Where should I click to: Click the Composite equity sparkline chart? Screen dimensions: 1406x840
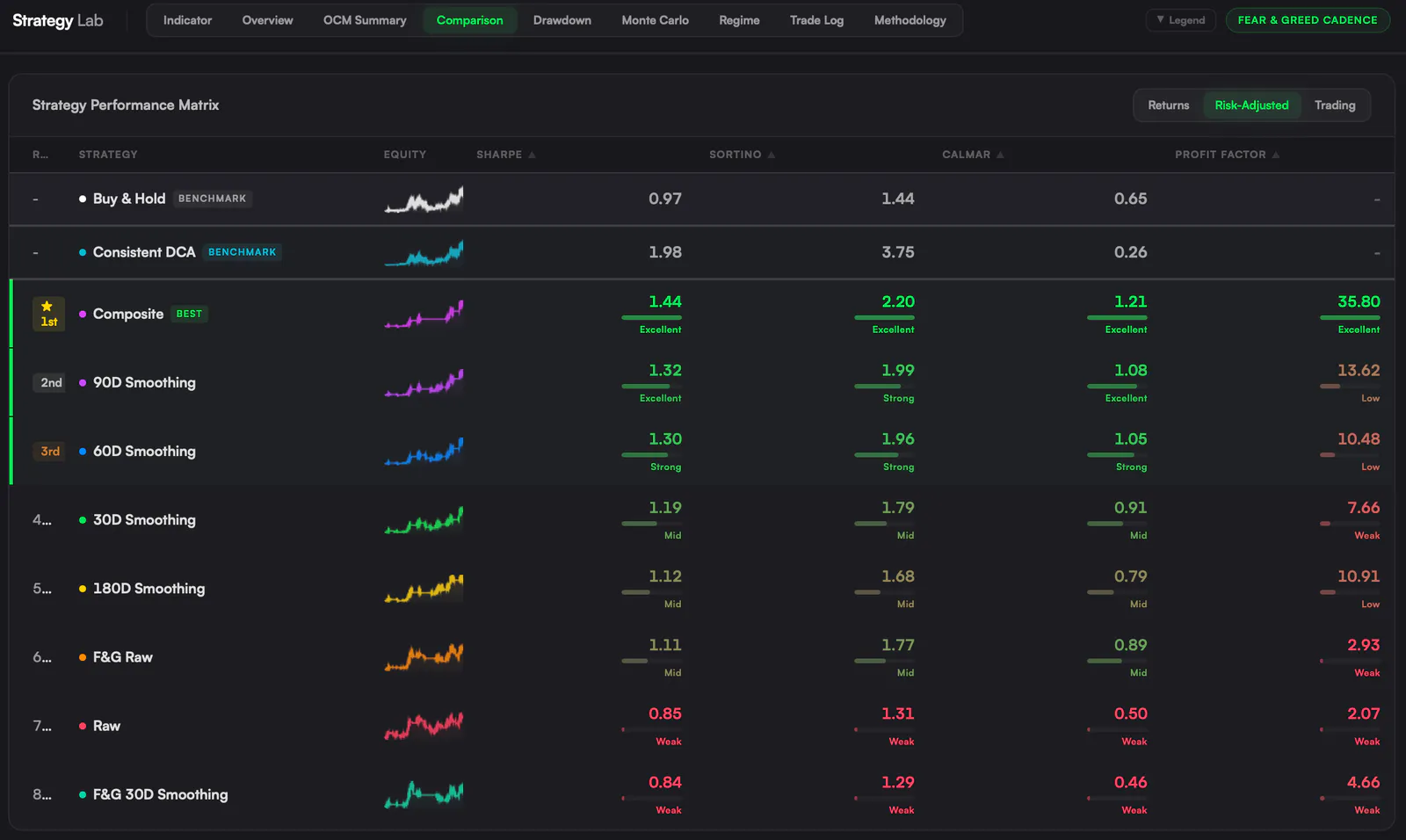(424, 315)
